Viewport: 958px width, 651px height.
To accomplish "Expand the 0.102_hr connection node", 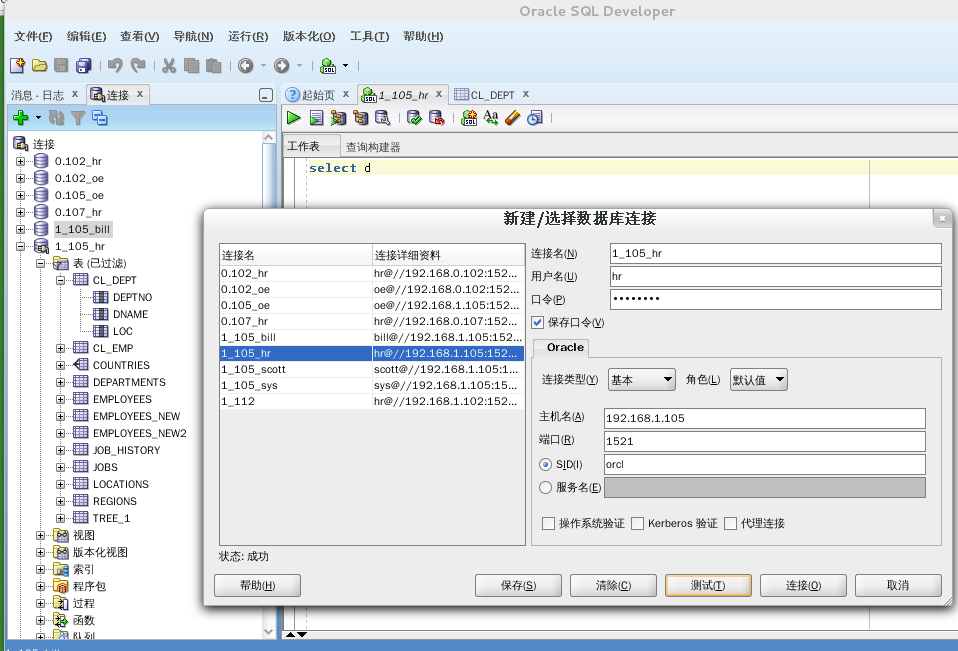I will (21, 161).
